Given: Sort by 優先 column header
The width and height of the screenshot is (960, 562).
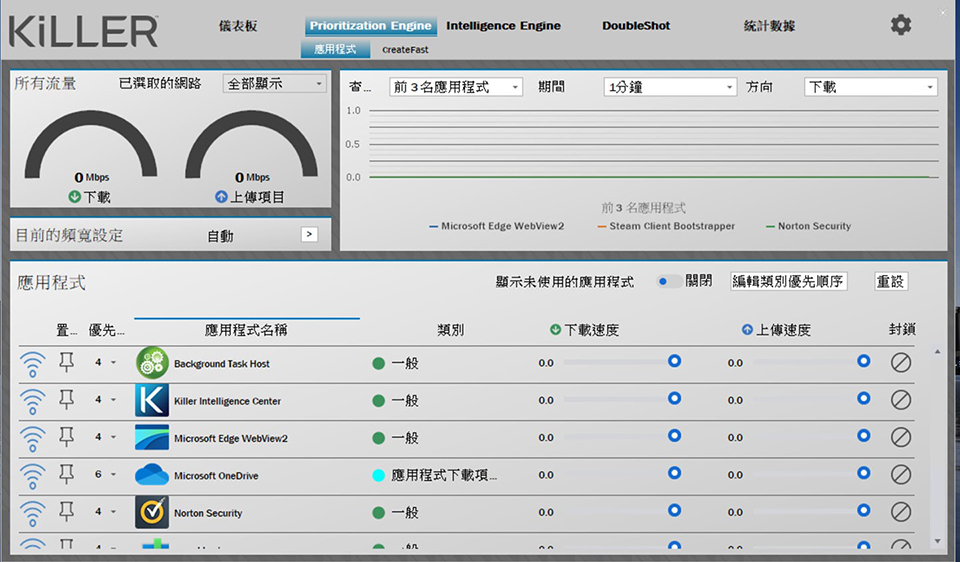Looking at the screenshot, I should pyautogui.click(x=107, y=331).
